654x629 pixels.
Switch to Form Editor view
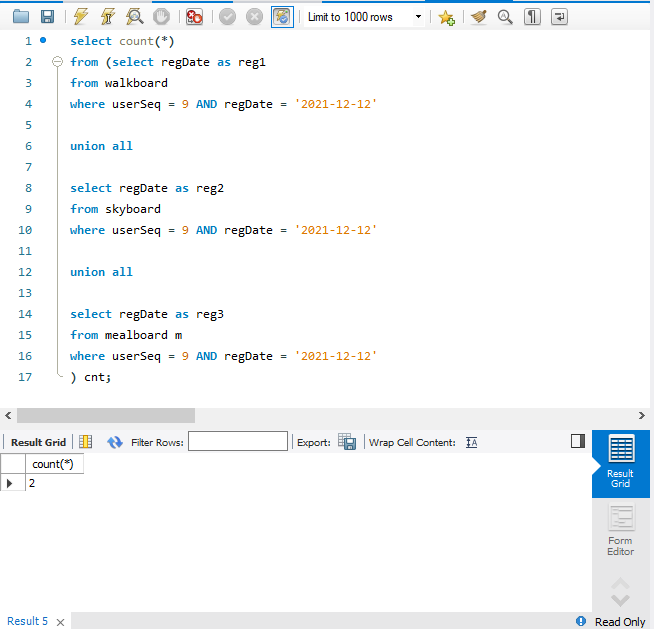(x=621, y=531)
